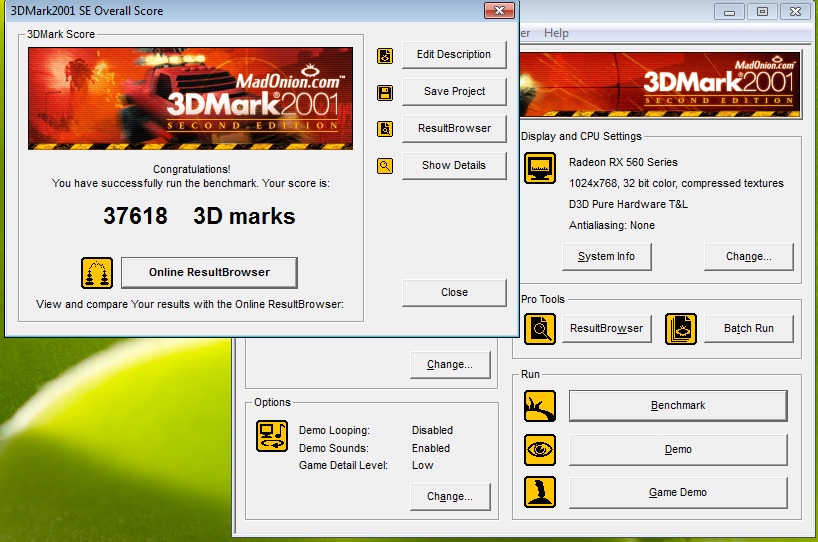Open Edit Description
818x542 pixels.
point(454,55)
